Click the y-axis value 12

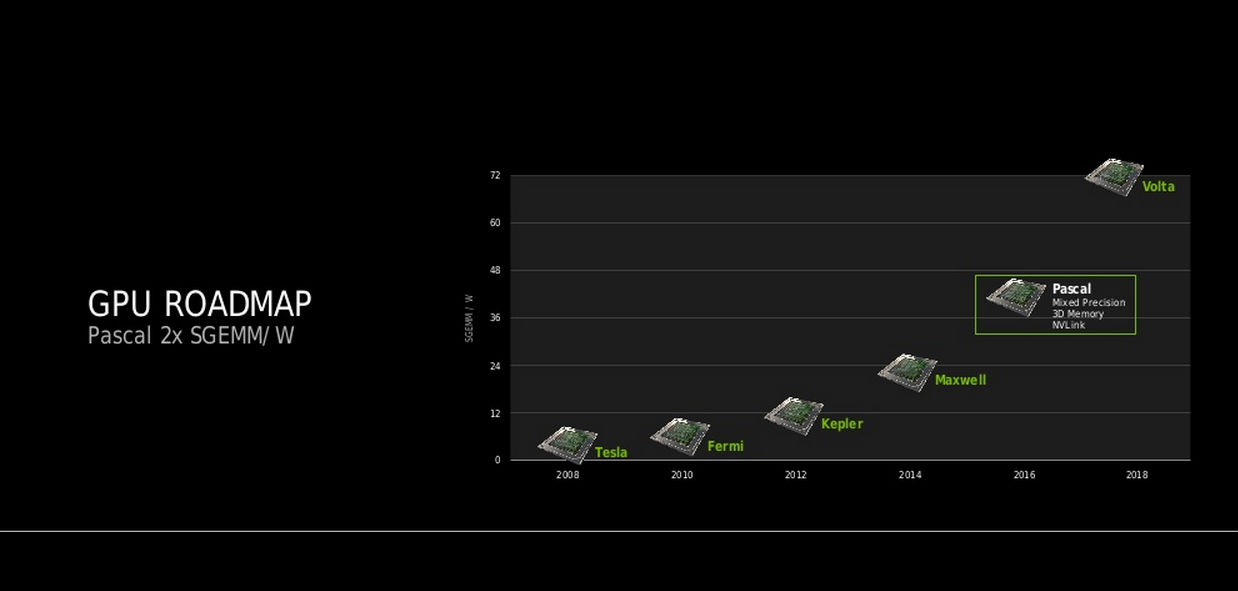click(495, 413)
